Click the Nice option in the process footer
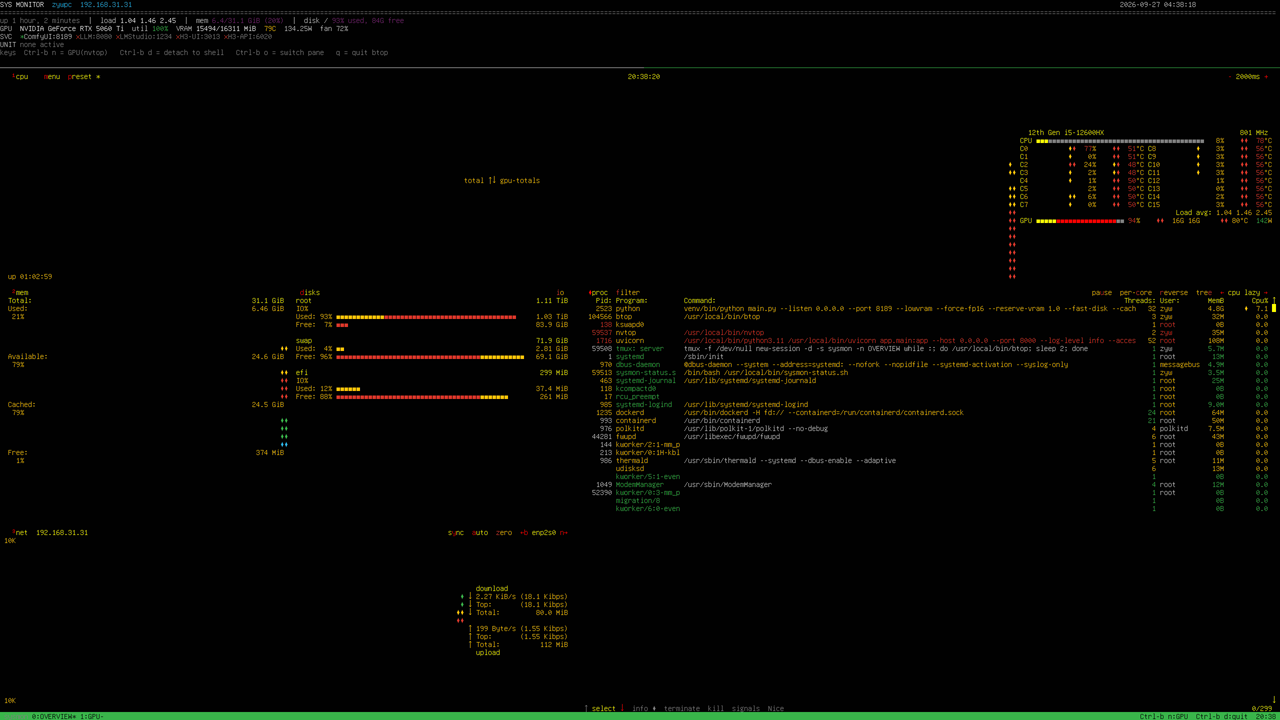Screen dimensions: 1280x720 [776, 709]
